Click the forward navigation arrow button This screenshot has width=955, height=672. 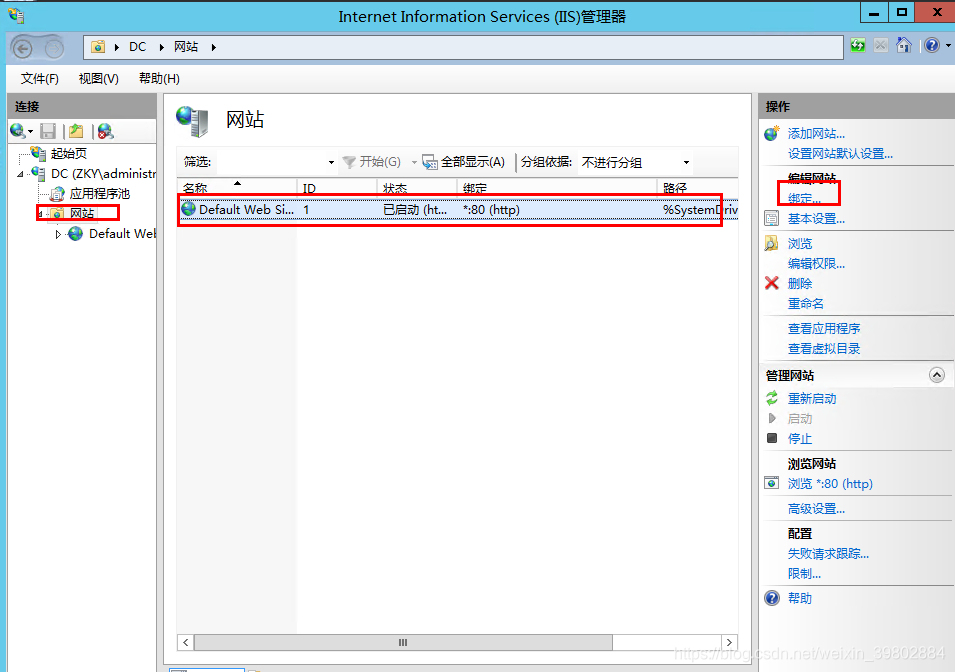[x=54, y=48]
